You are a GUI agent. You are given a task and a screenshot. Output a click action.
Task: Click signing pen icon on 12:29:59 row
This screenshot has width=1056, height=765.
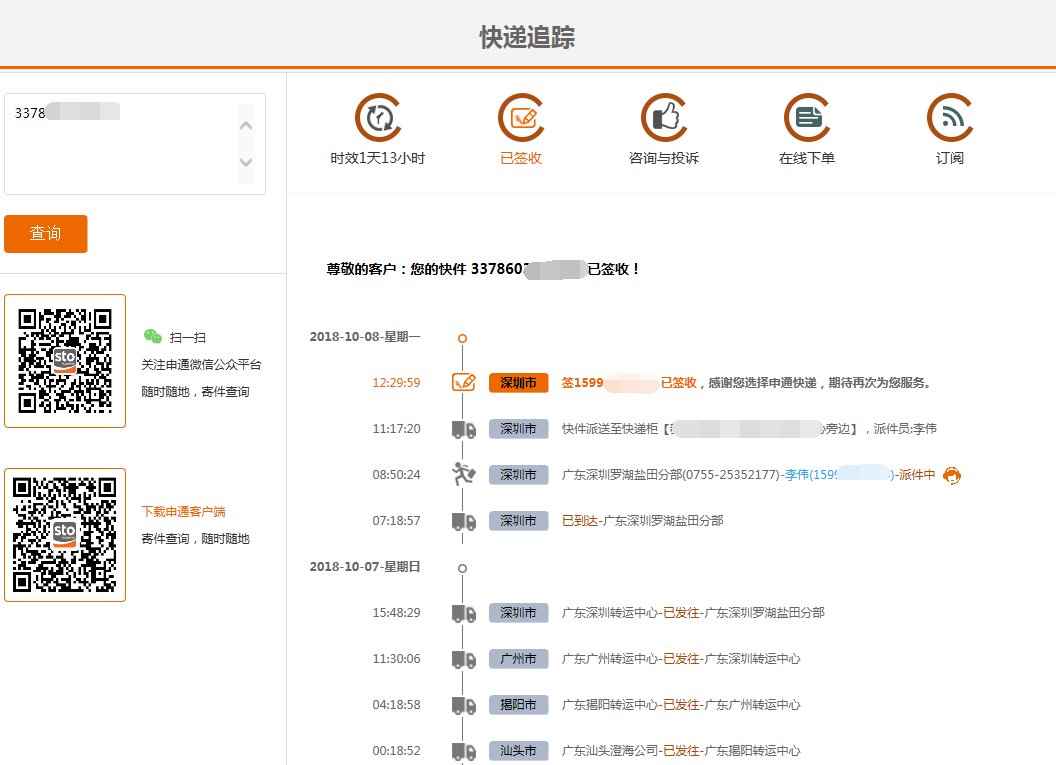[x=461, y=382]
